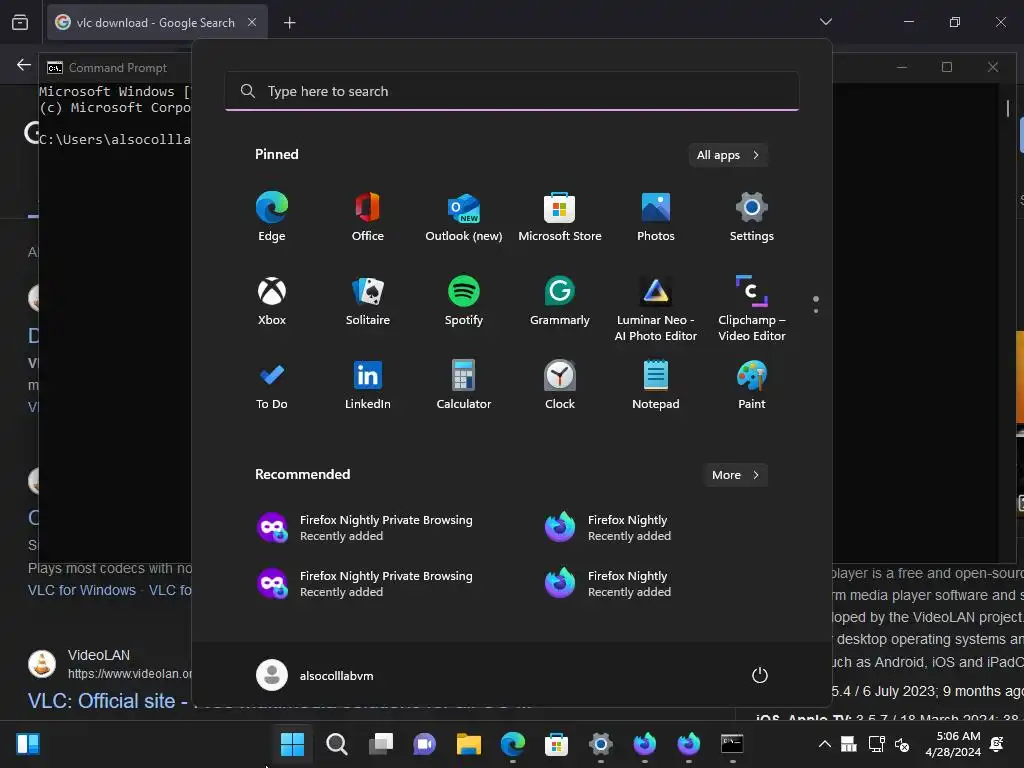
Task: Open a new browser tab
Action: (x=289, y=23)
